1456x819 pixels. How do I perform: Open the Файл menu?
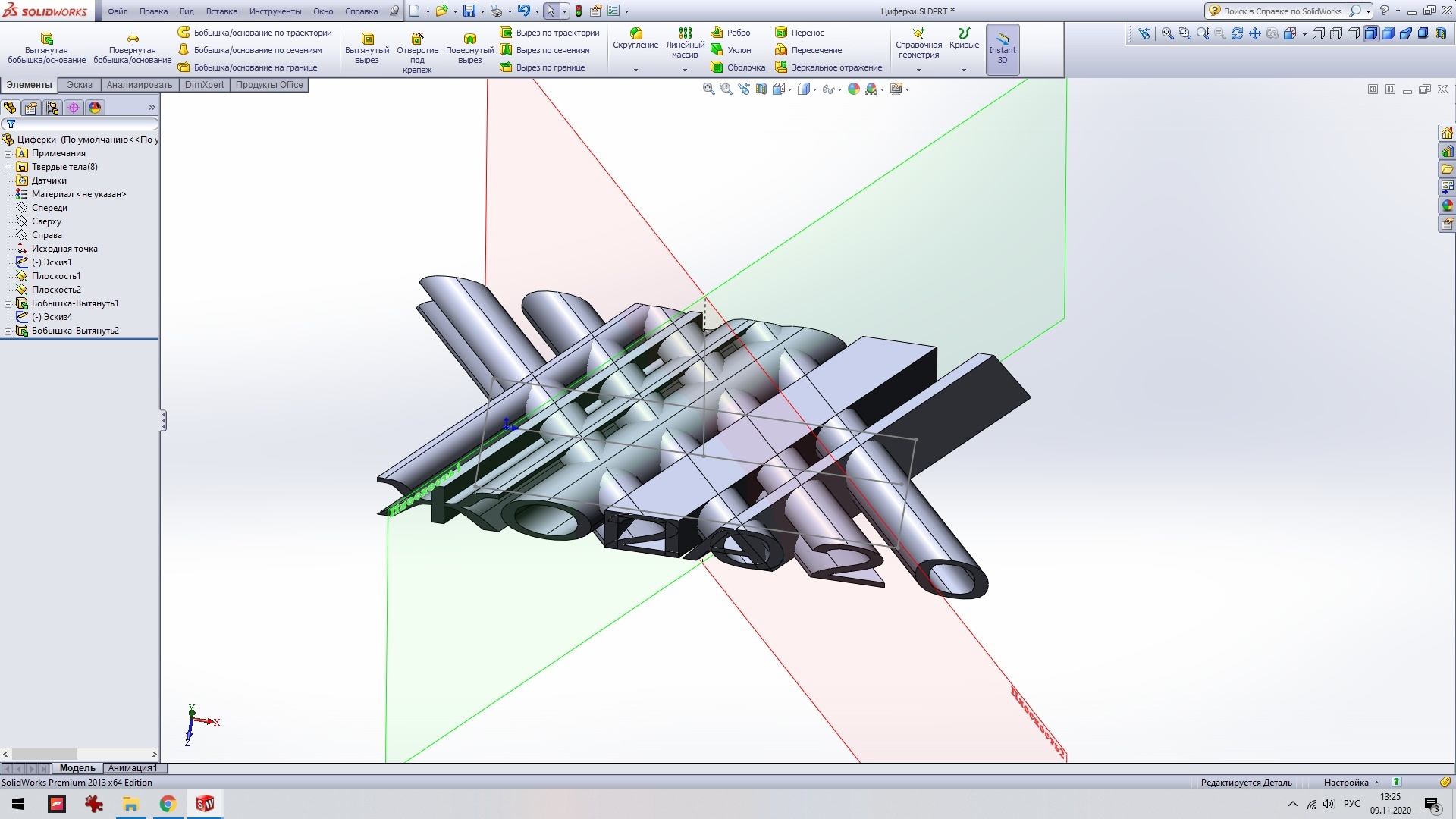coord(118,11)
